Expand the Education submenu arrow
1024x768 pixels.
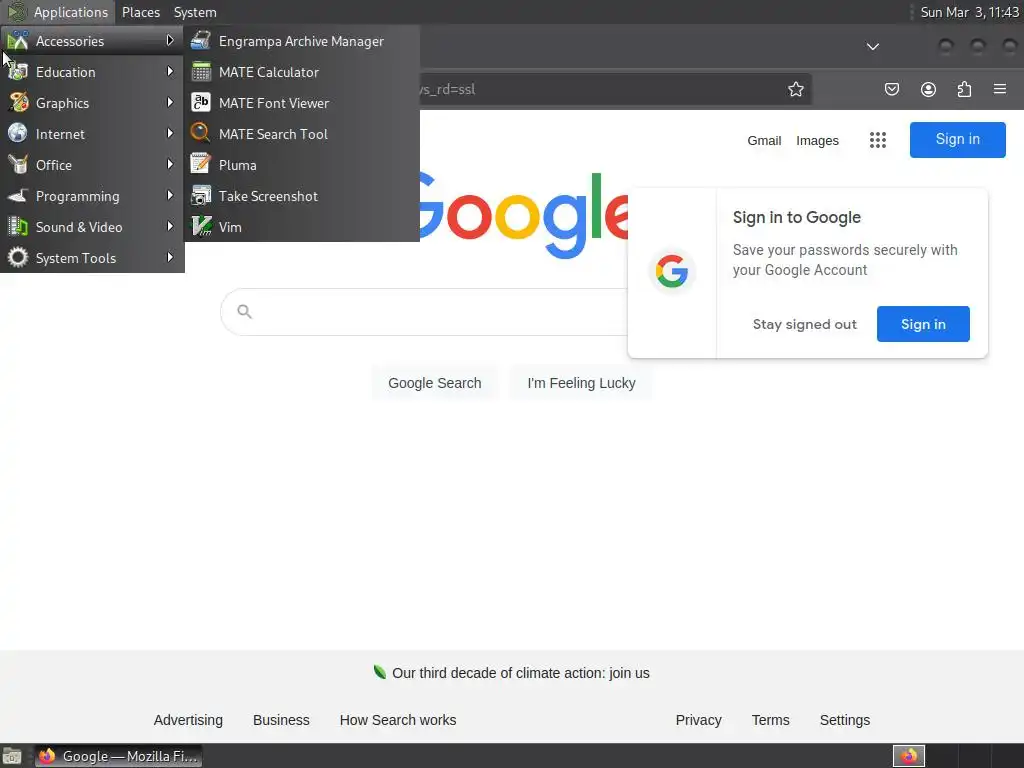(170, 71)
